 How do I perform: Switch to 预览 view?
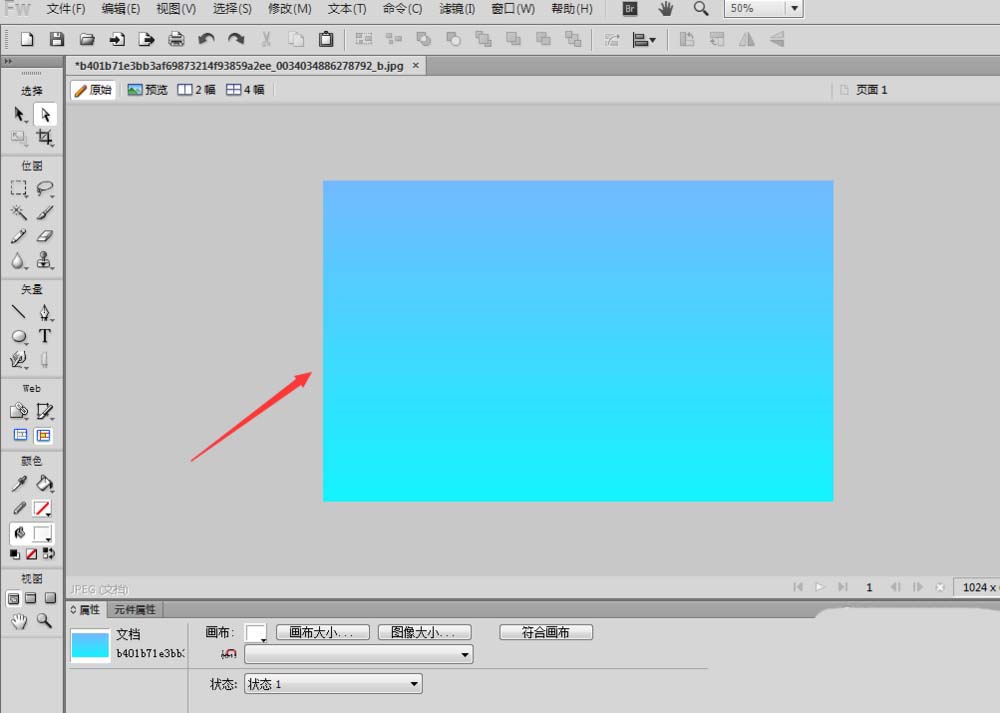147,90
